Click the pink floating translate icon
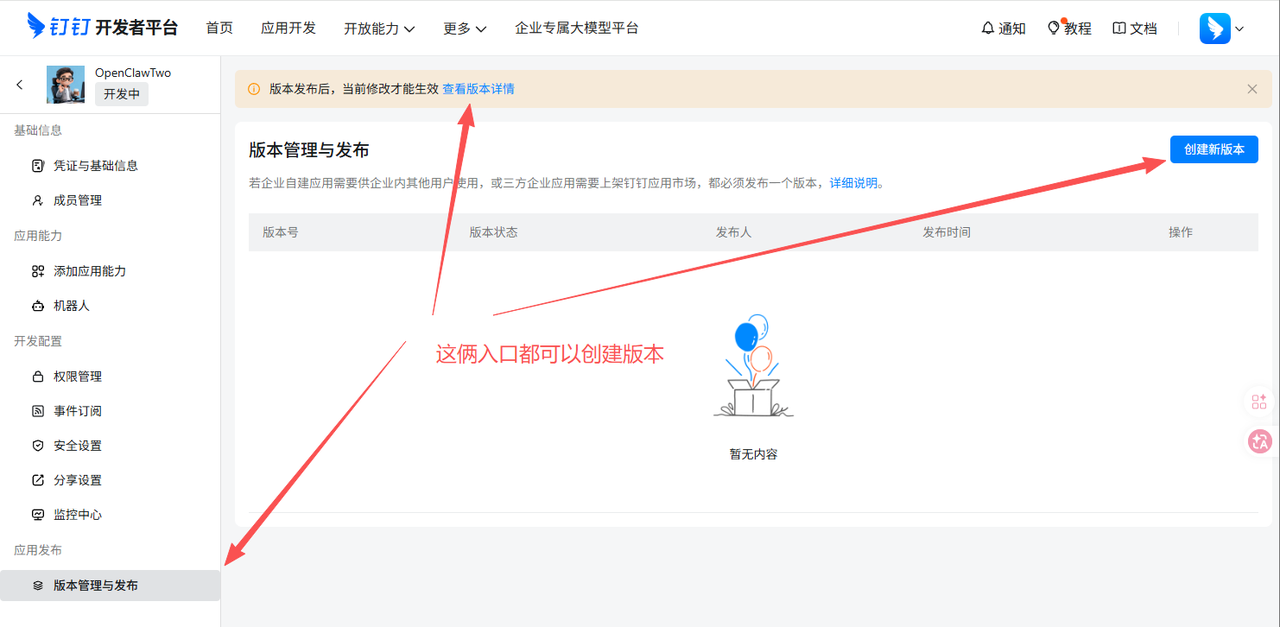 point(1259,441)
